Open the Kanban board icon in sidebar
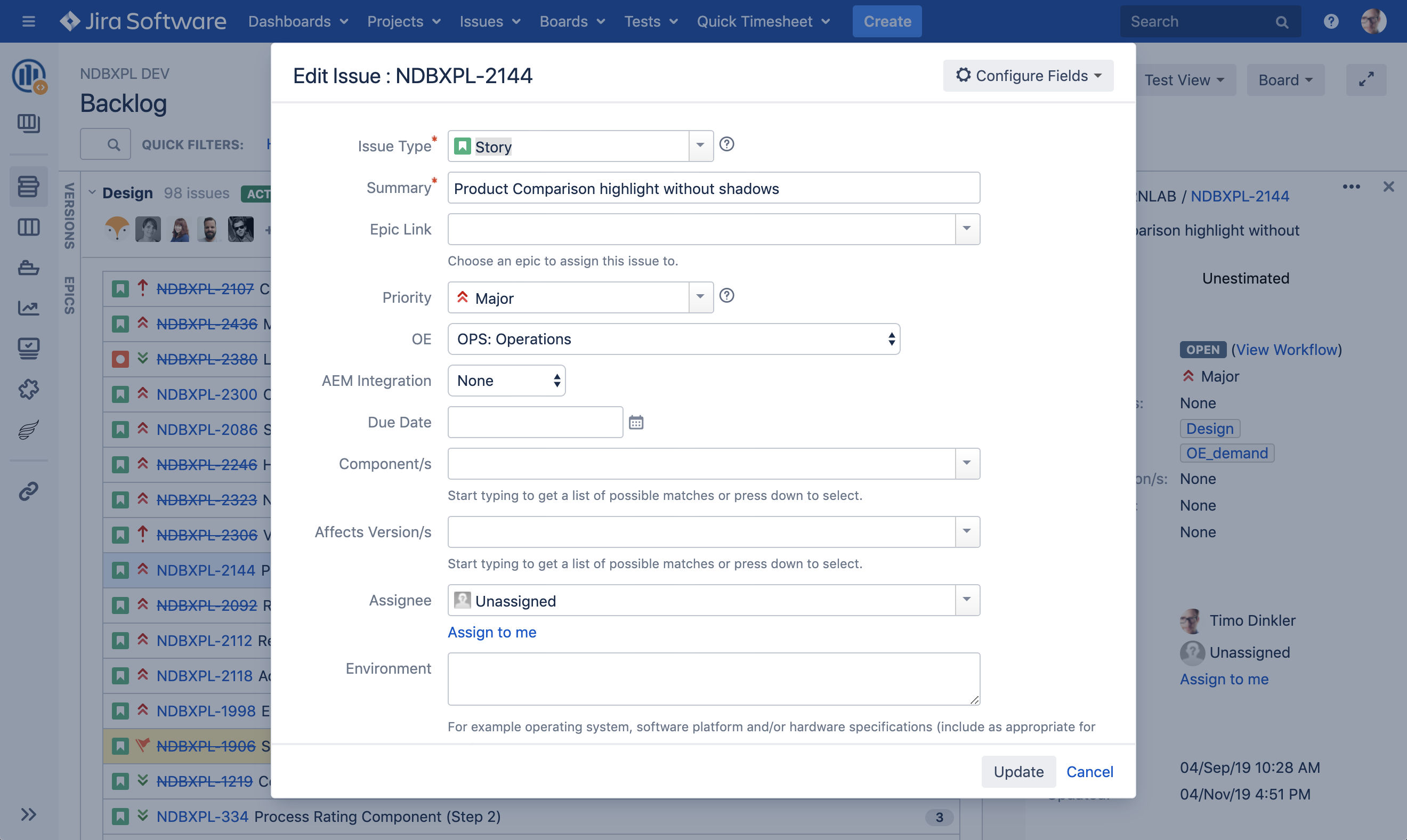Viewport: 1407px width, 840px height. coord(28,123)
